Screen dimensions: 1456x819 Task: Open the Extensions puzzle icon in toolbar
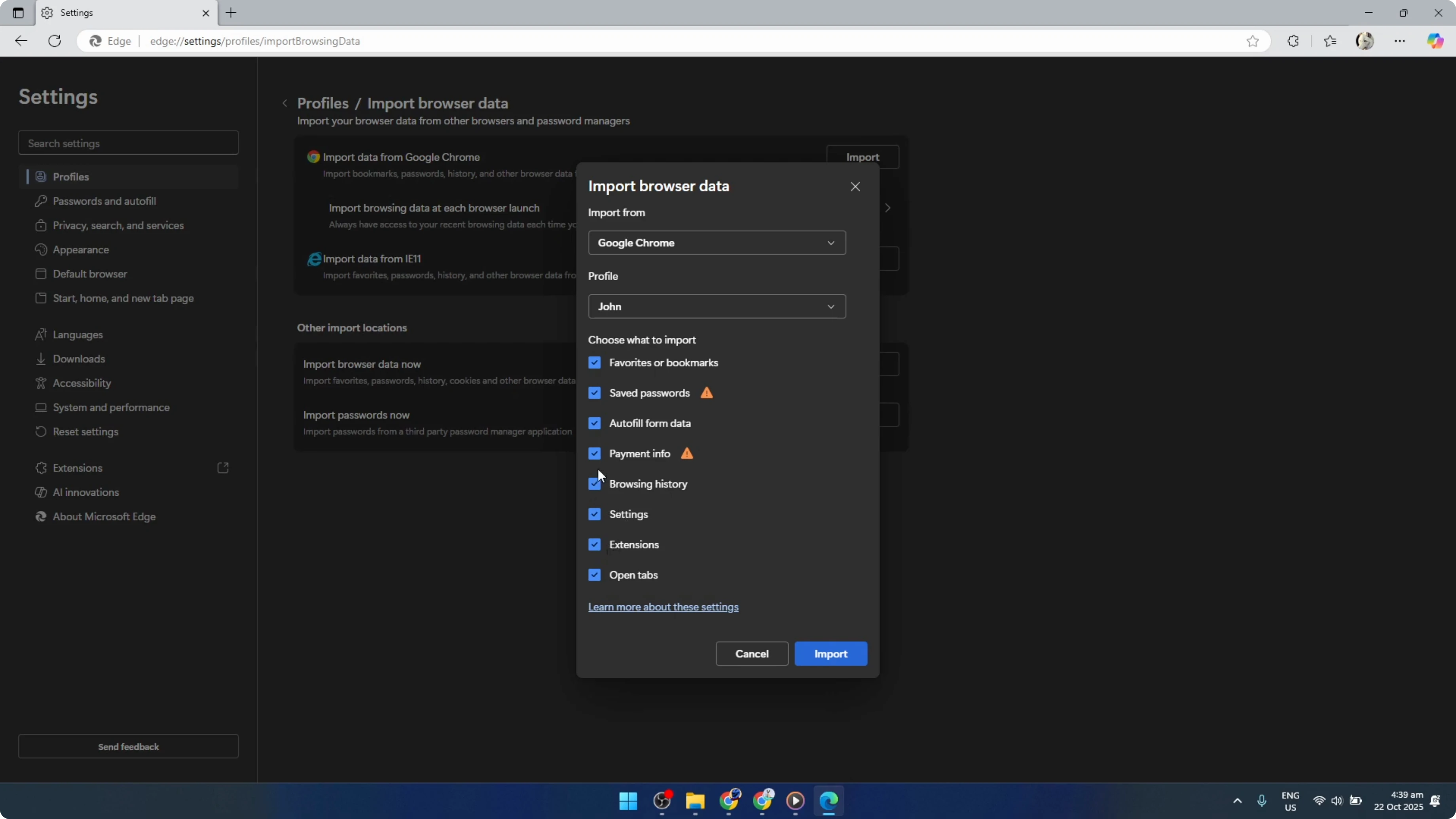(1293, 41)
